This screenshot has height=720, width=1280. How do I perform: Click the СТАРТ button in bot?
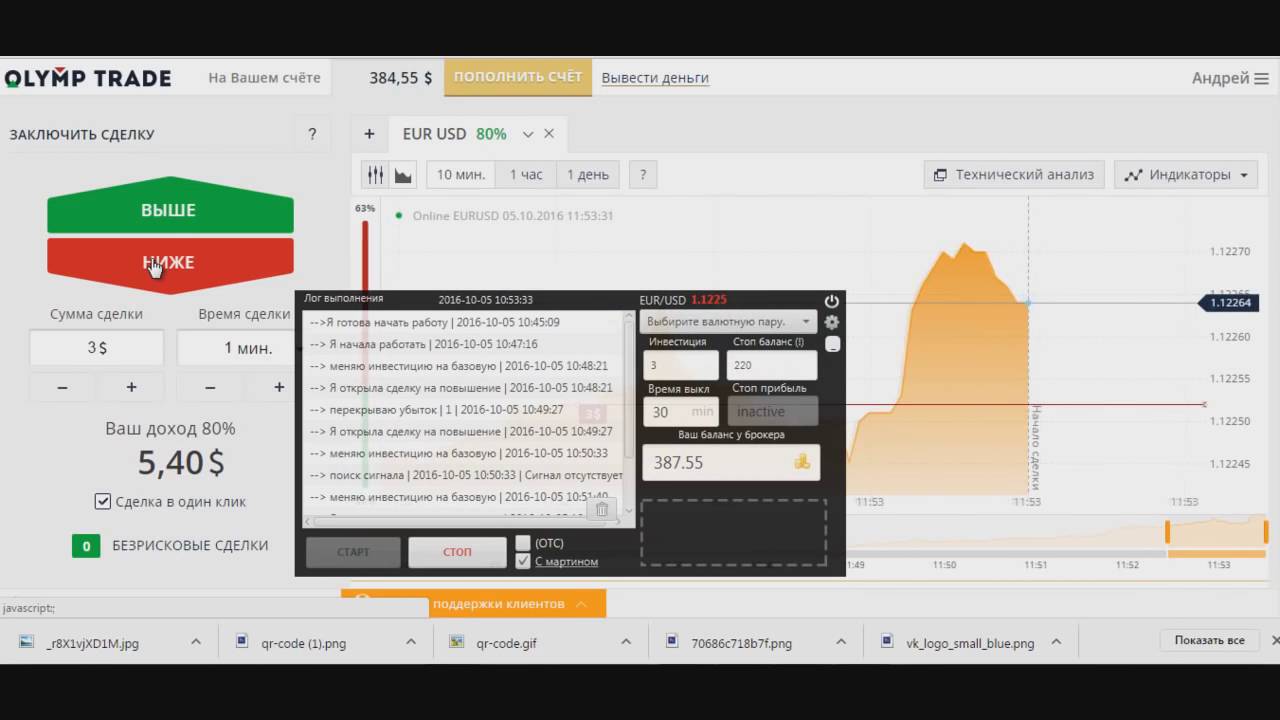[x=353, y=552]
